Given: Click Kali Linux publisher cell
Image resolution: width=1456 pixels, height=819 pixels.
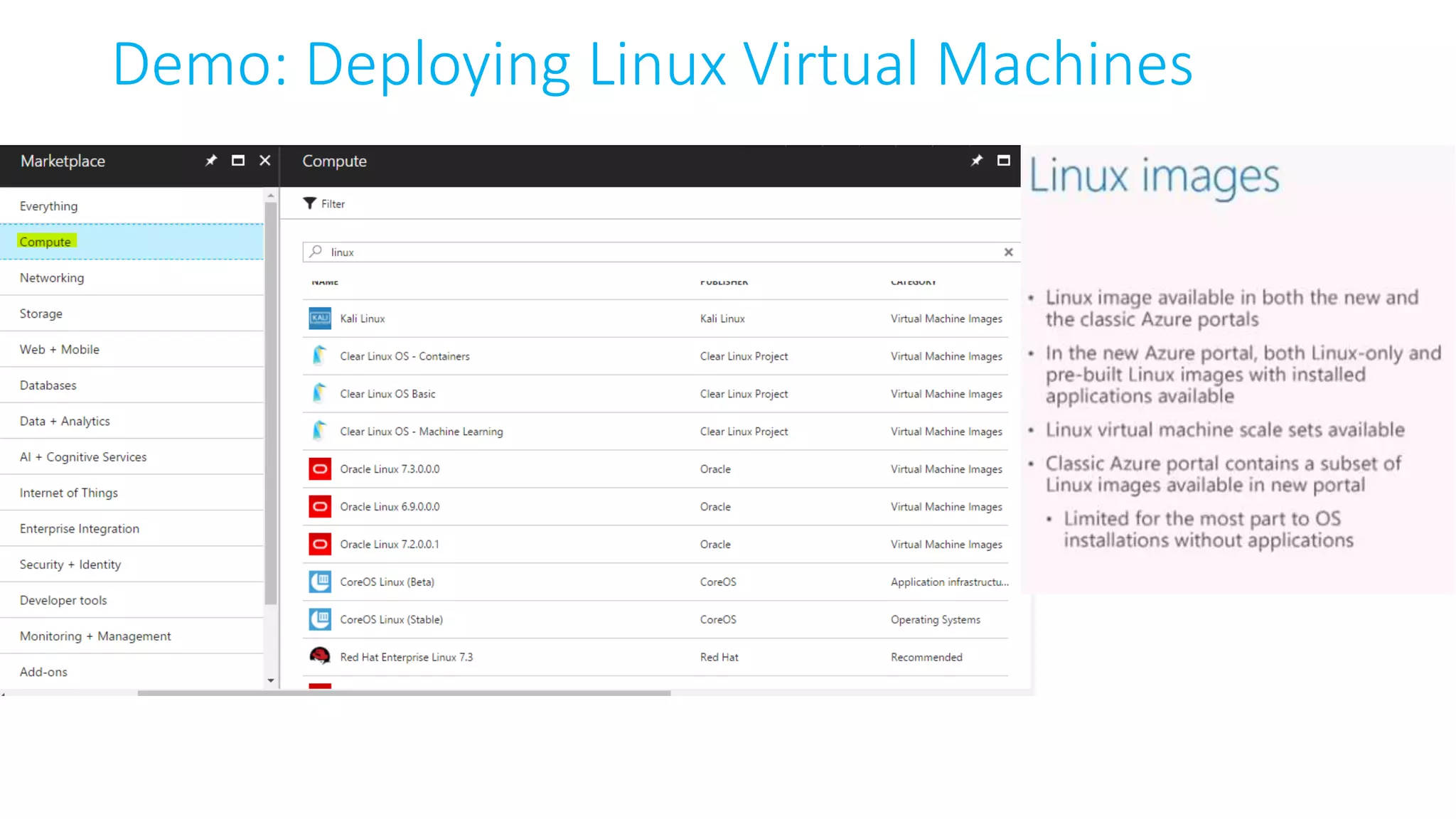Looking at the screenshot, I should [x=722, y=318].
